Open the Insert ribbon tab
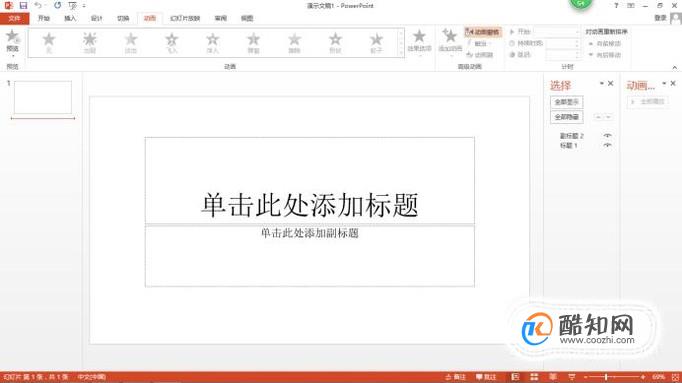This screenshot has width=682, height=383. [70, 18]
